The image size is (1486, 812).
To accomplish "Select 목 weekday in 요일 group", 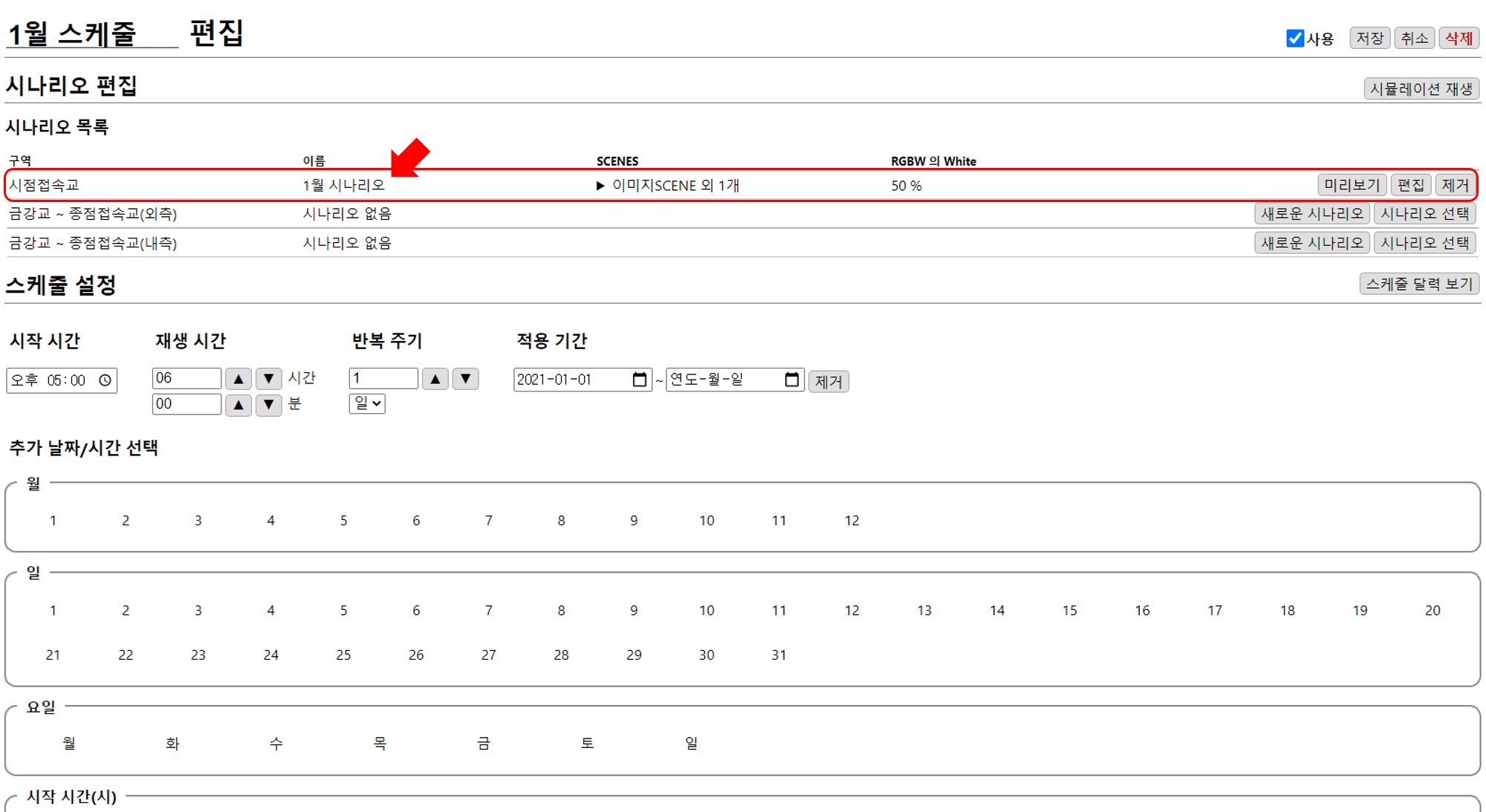I will tap(380, 744).
